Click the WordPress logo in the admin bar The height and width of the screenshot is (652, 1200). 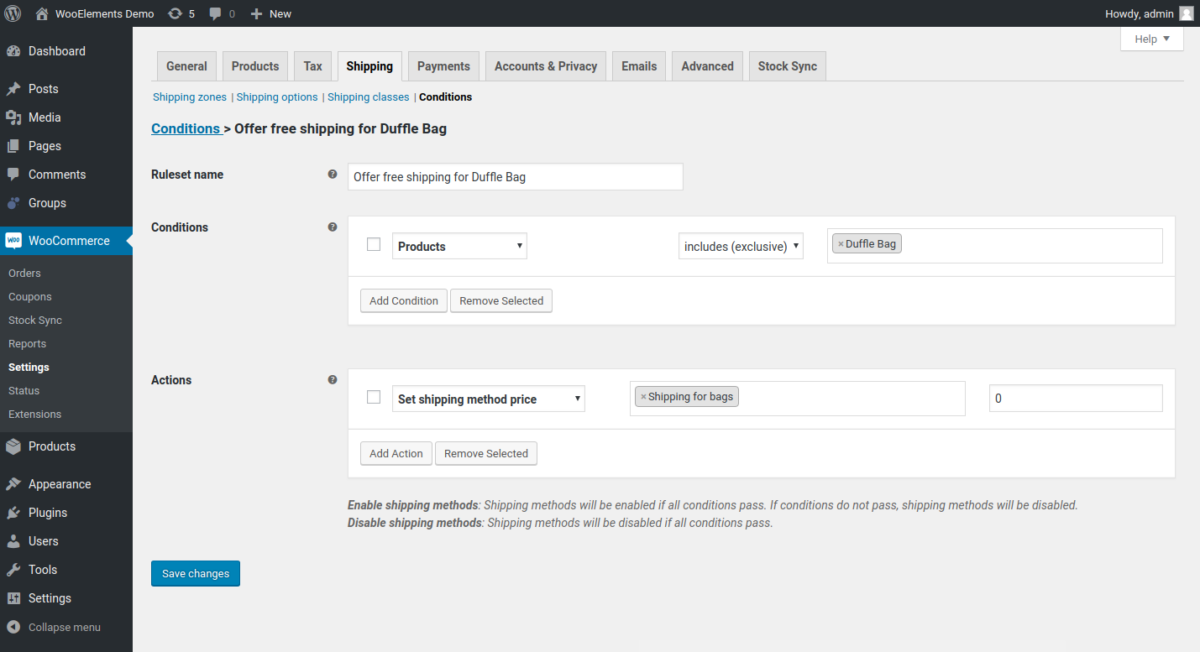point(12,13)
